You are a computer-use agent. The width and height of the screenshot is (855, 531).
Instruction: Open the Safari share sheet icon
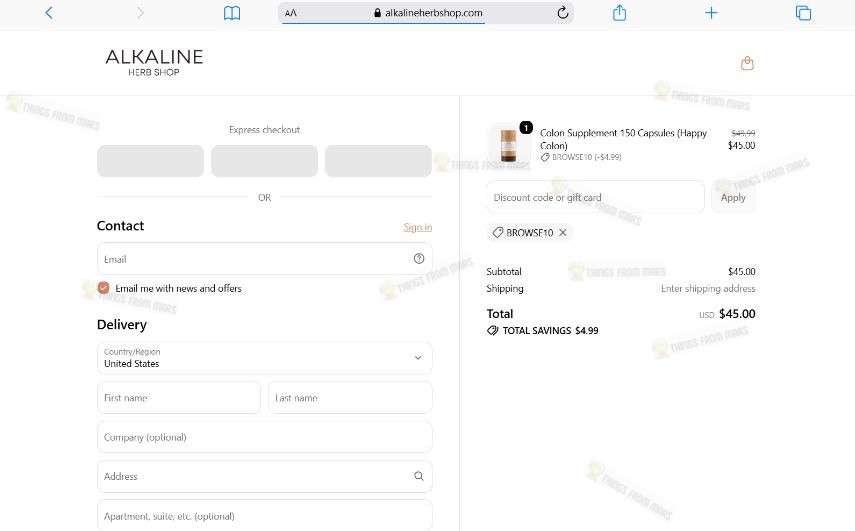pyautogui.click(x=619, y=13)
